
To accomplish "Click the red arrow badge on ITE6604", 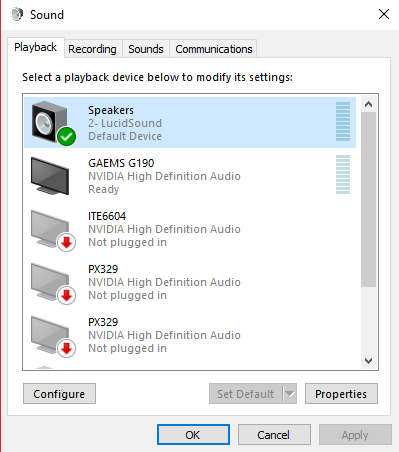I will (x=67, y=243).
